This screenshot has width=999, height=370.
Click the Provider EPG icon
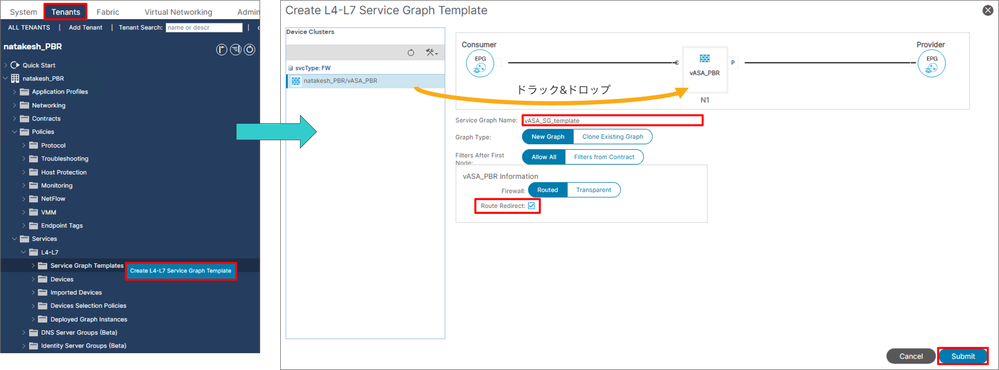932,64
